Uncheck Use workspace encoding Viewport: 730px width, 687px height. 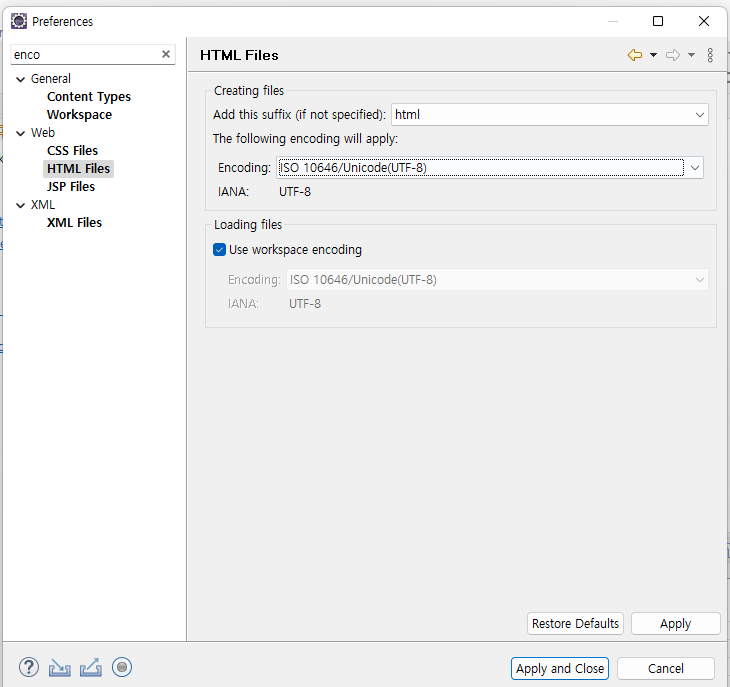219,249
